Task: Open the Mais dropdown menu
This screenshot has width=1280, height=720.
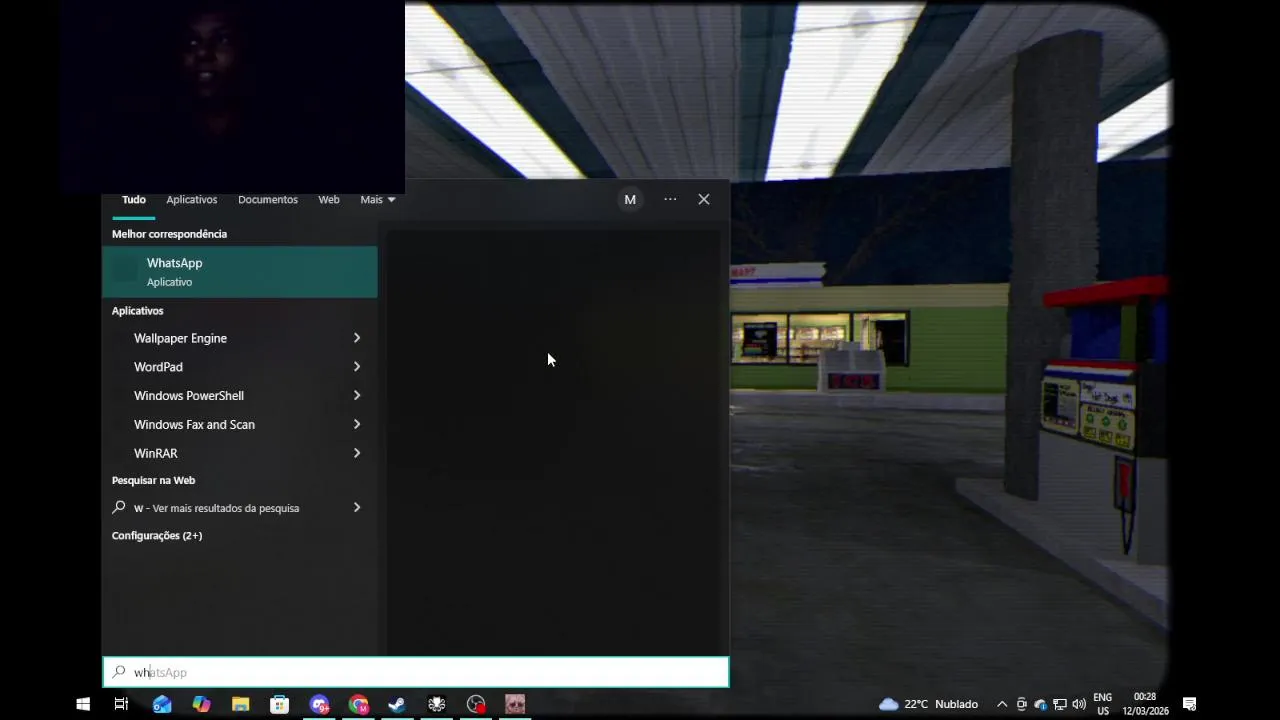Action: (x=378, y=200)
